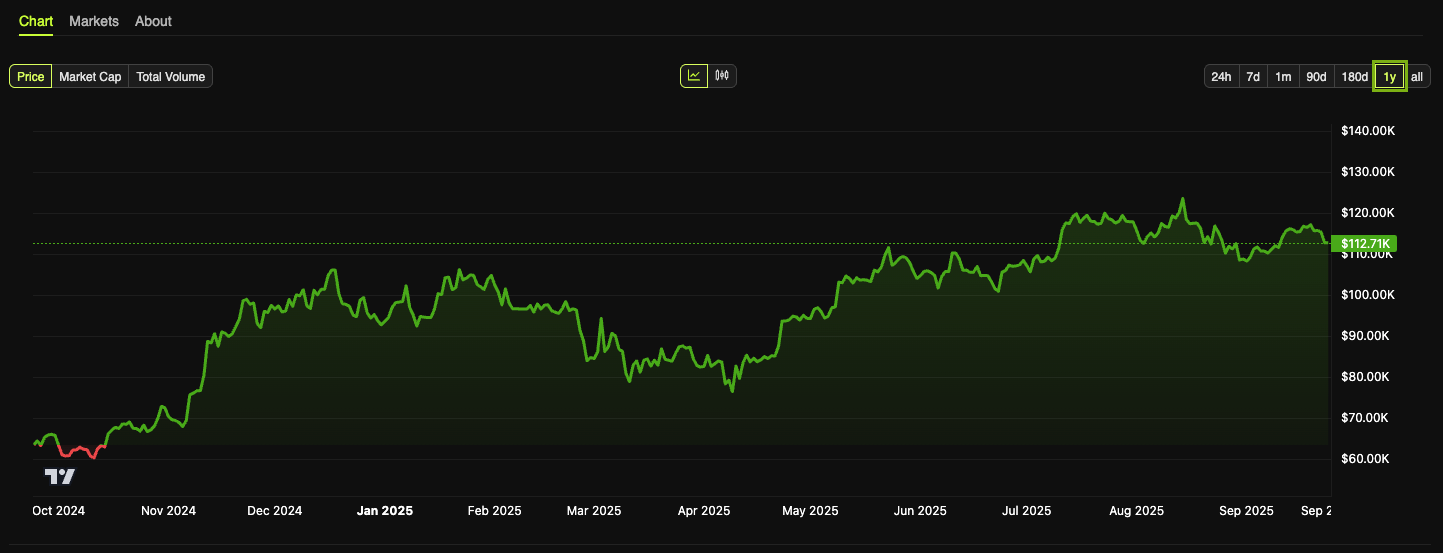Click the Jan 2025 date axis label
The image size is (1443, 553).
(x=385, y=511)
